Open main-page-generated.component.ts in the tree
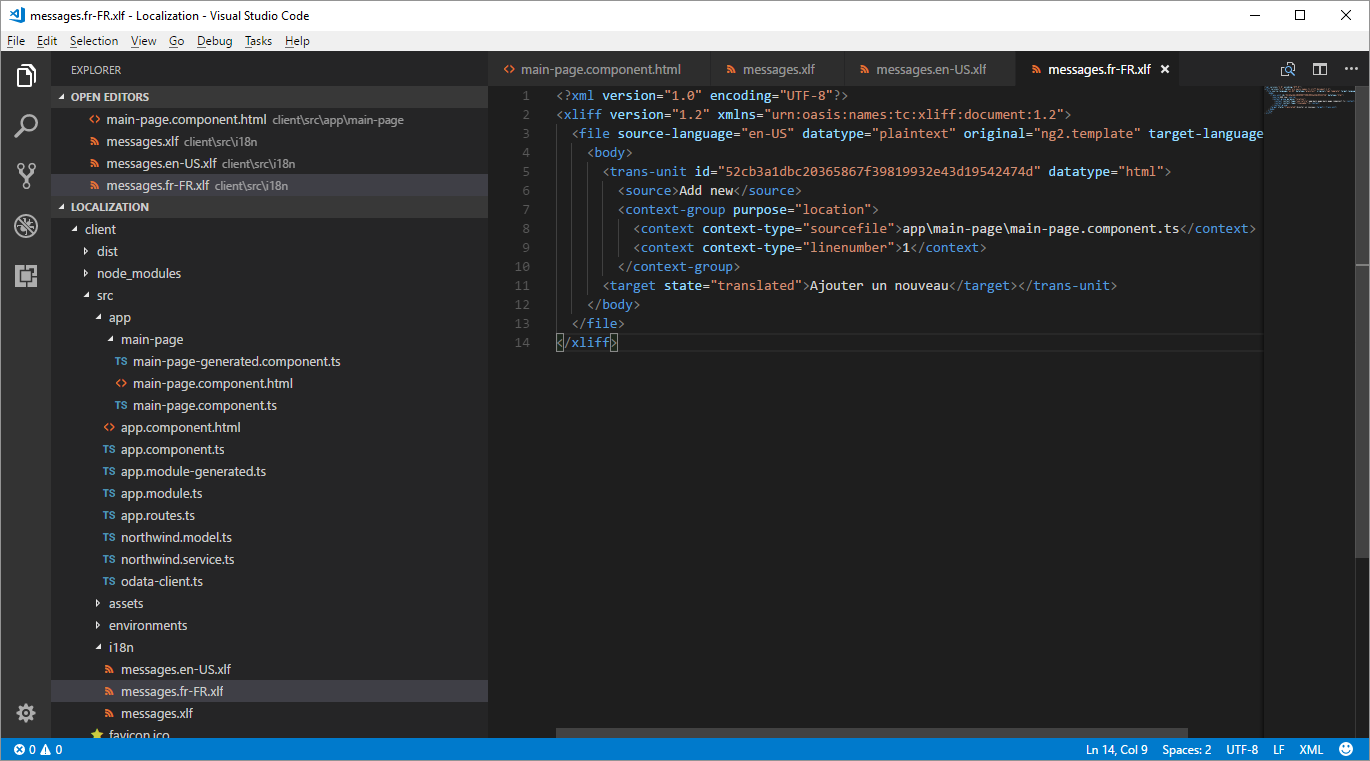Image resolution: width=1370 pixels, height=761 pixels. pyautogui.click(x=269, y=361)
